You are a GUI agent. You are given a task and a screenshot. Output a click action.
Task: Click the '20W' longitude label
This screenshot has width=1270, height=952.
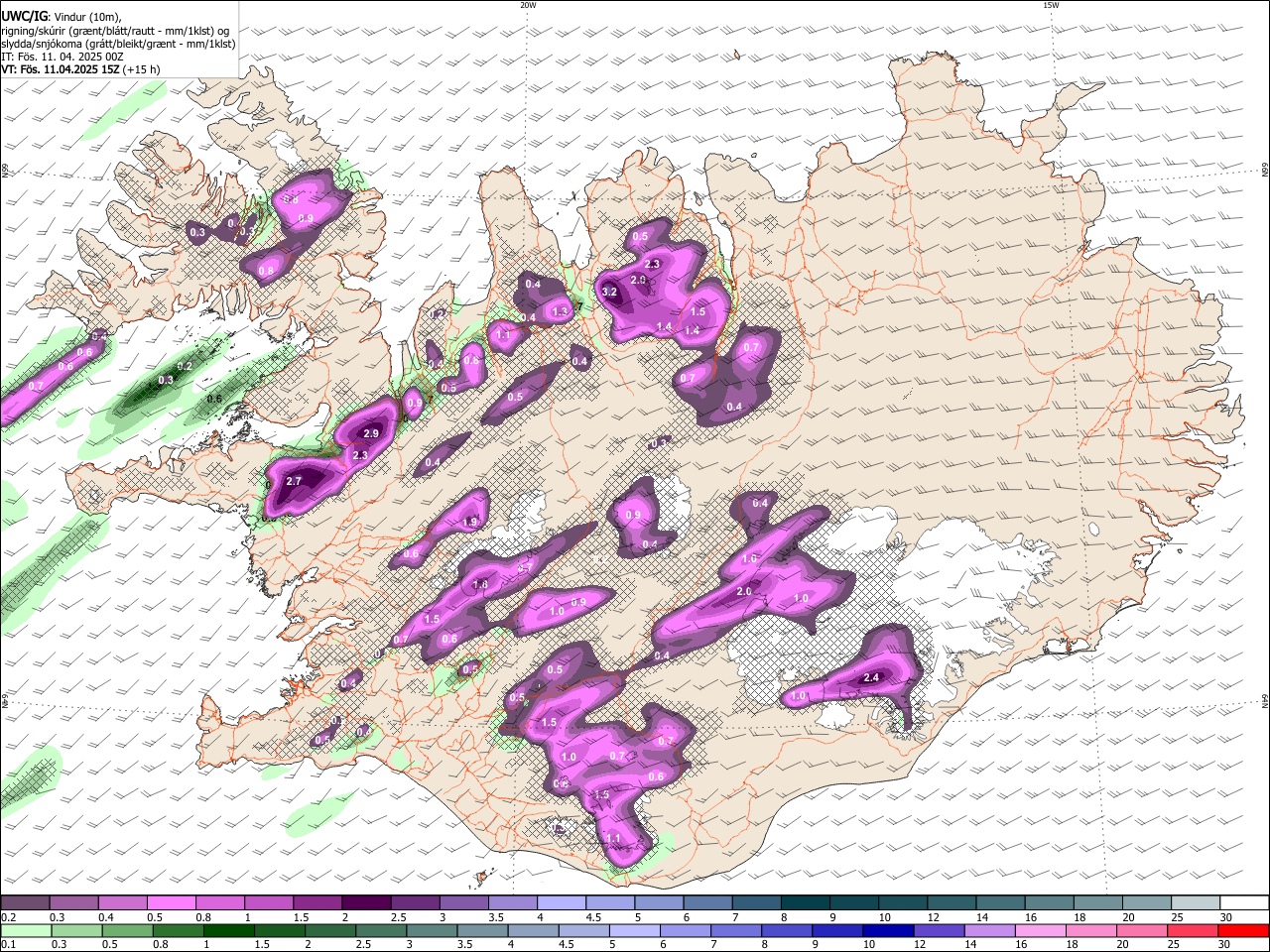coord(528,5)
